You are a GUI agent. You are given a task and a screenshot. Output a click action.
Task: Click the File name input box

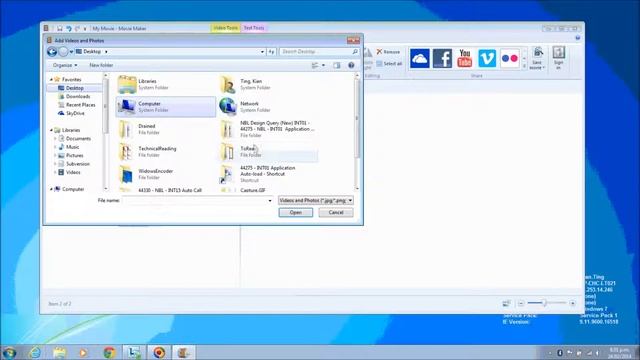(x=197, y=200)
